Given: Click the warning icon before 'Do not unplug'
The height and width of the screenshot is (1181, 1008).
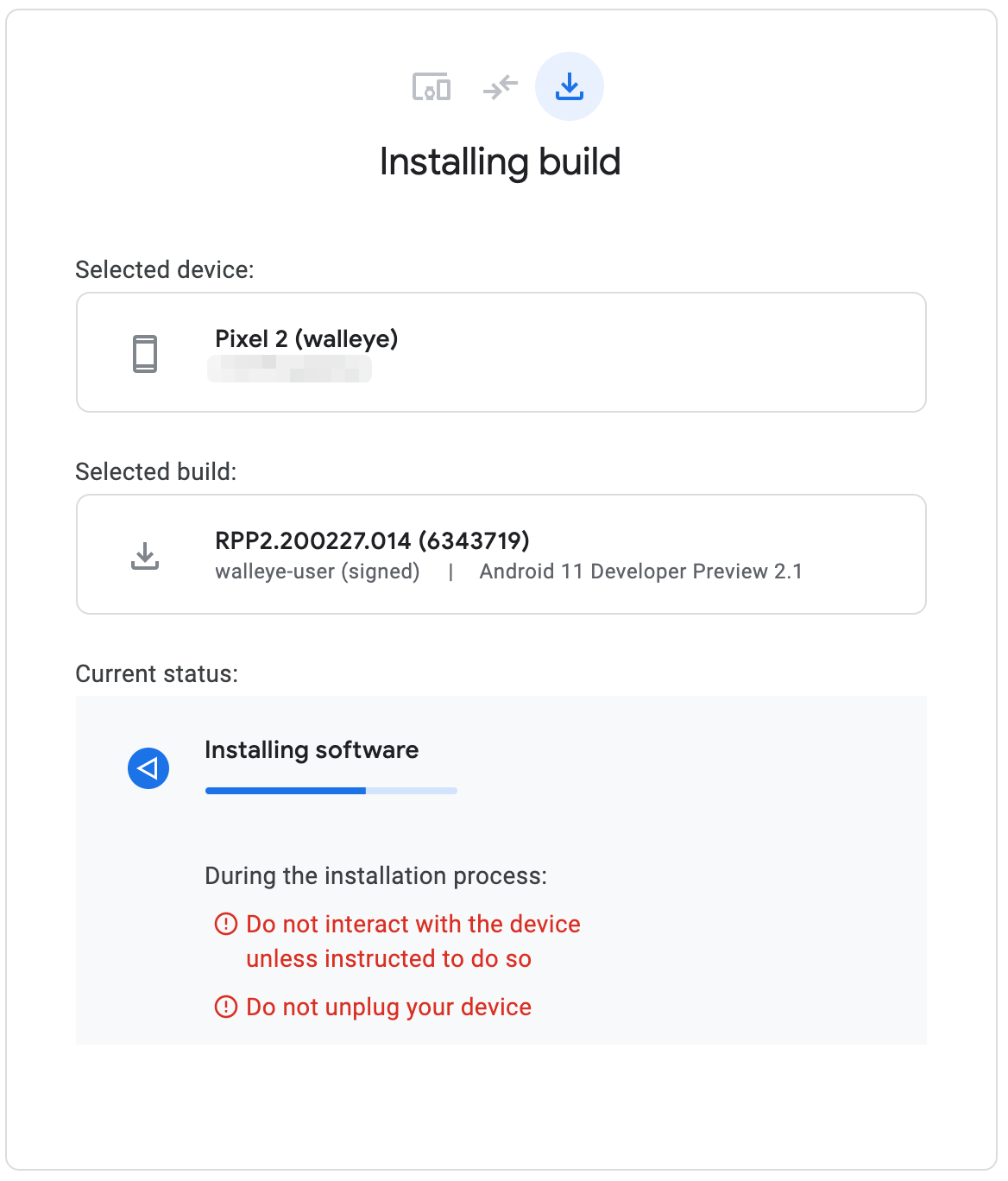Looking at the screenshot, I should 225,1006.
